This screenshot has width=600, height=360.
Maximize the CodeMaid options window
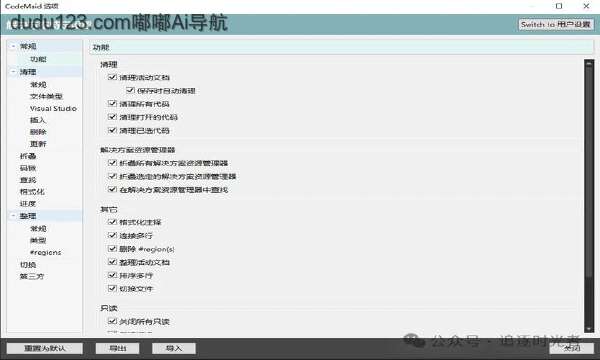(x=559, y=6)
